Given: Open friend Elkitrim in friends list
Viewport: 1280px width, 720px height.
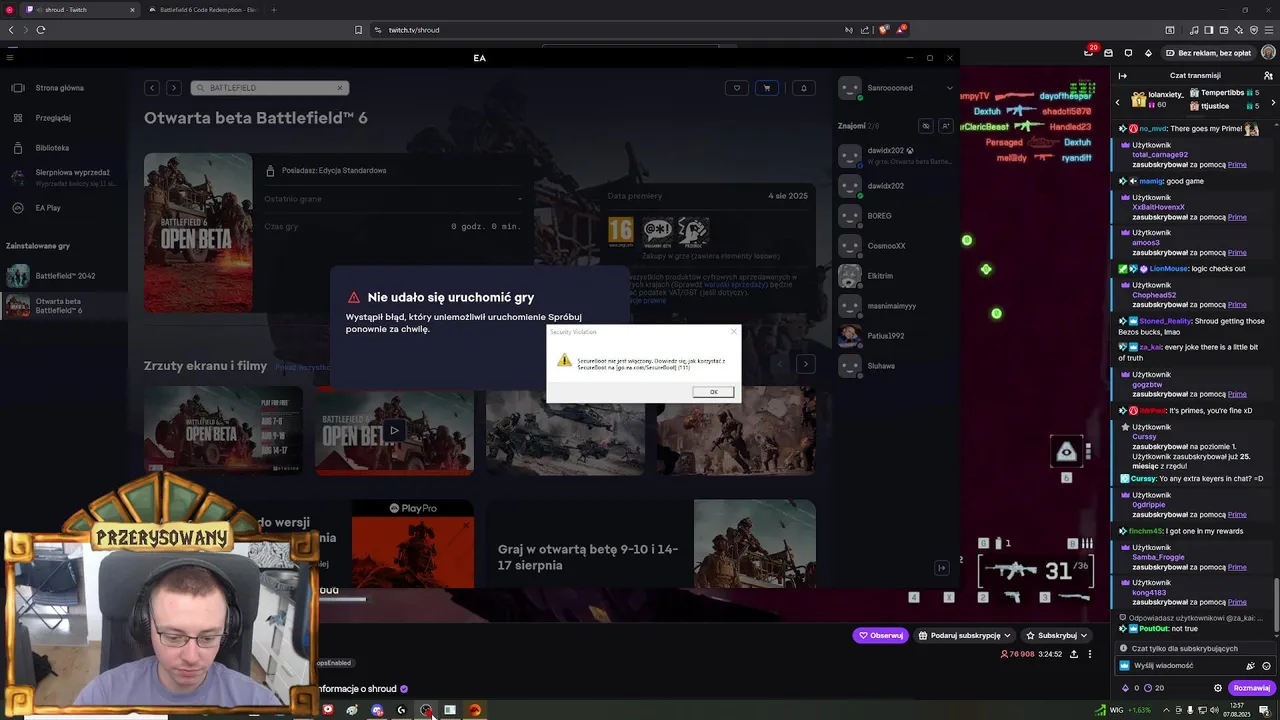Looking at the screenshot, I should click(895, 276).
